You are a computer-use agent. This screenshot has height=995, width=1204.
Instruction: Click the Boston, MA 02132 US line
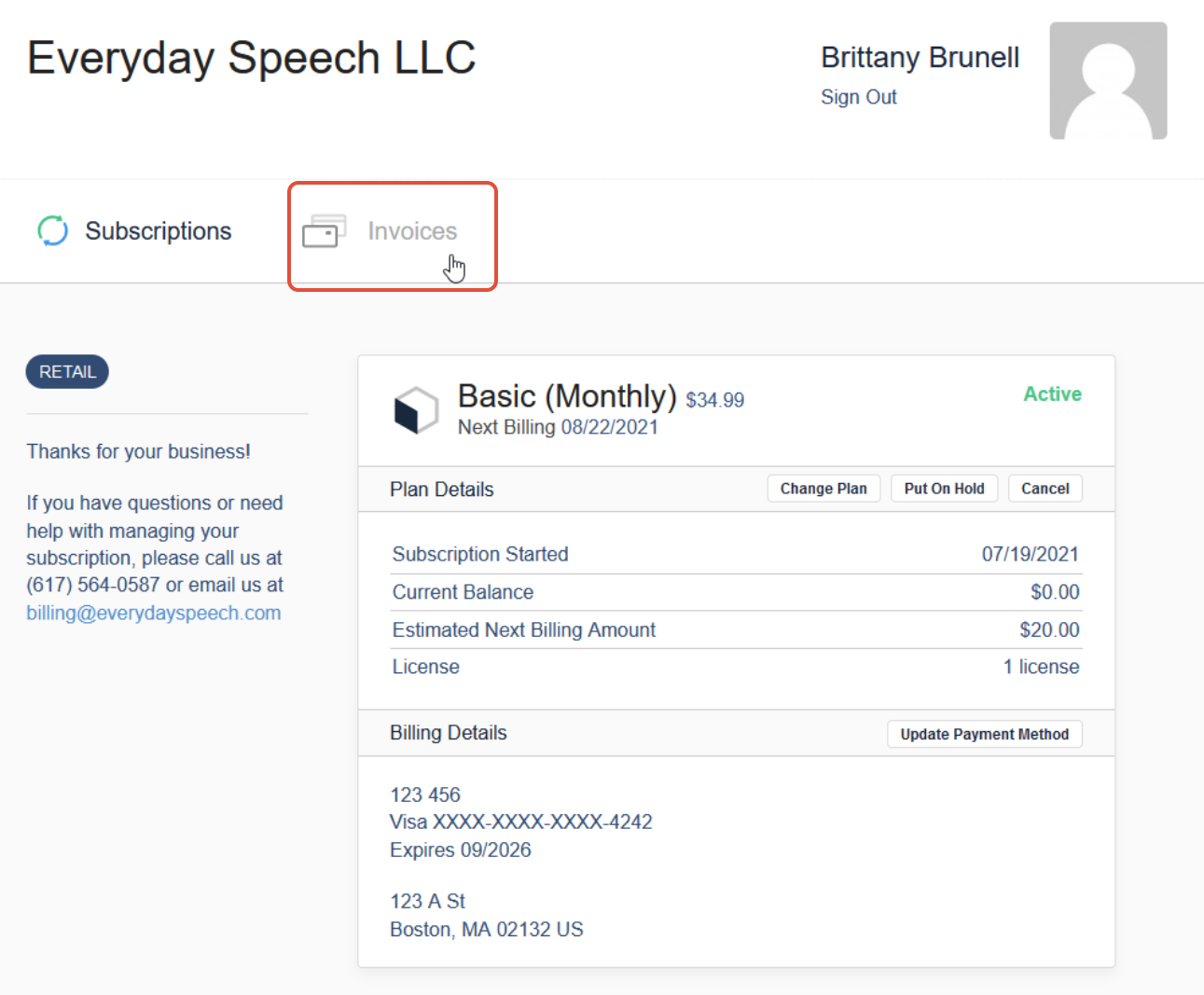pyautogui.click(x=486, y=929)
